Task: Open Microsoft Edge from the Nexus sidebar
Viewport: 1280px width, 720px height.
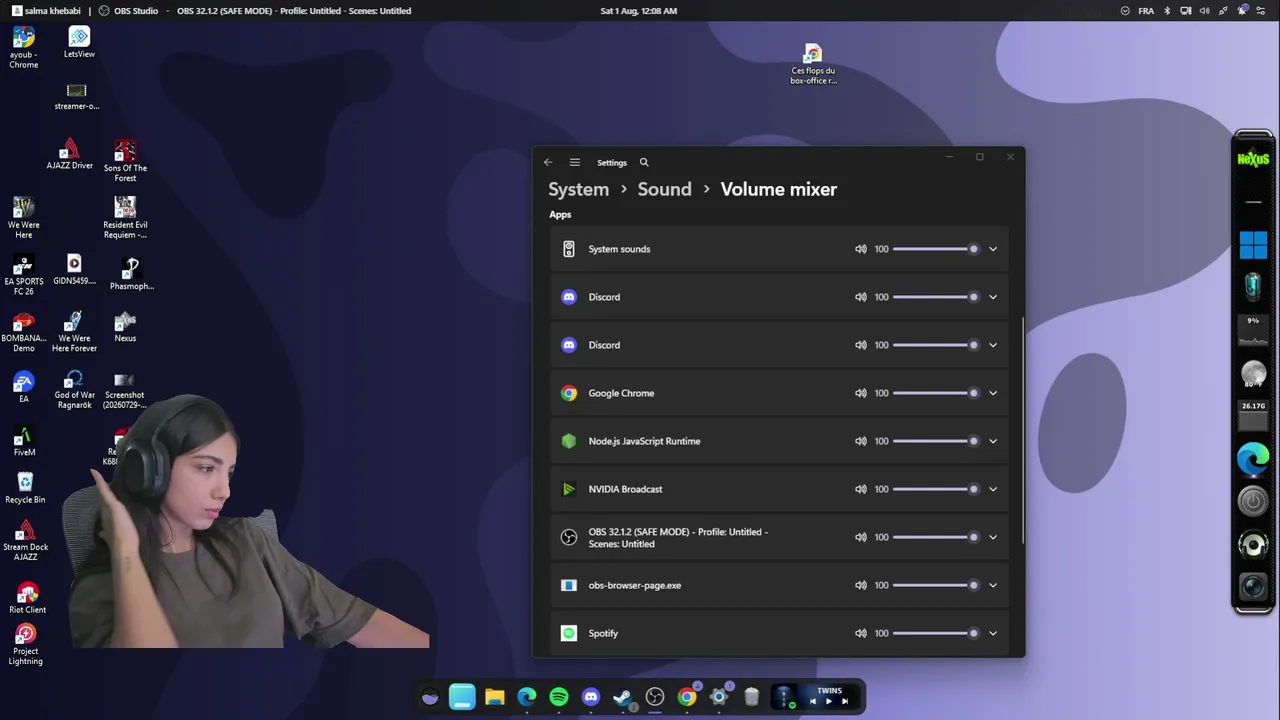Action: (1253, 459)
